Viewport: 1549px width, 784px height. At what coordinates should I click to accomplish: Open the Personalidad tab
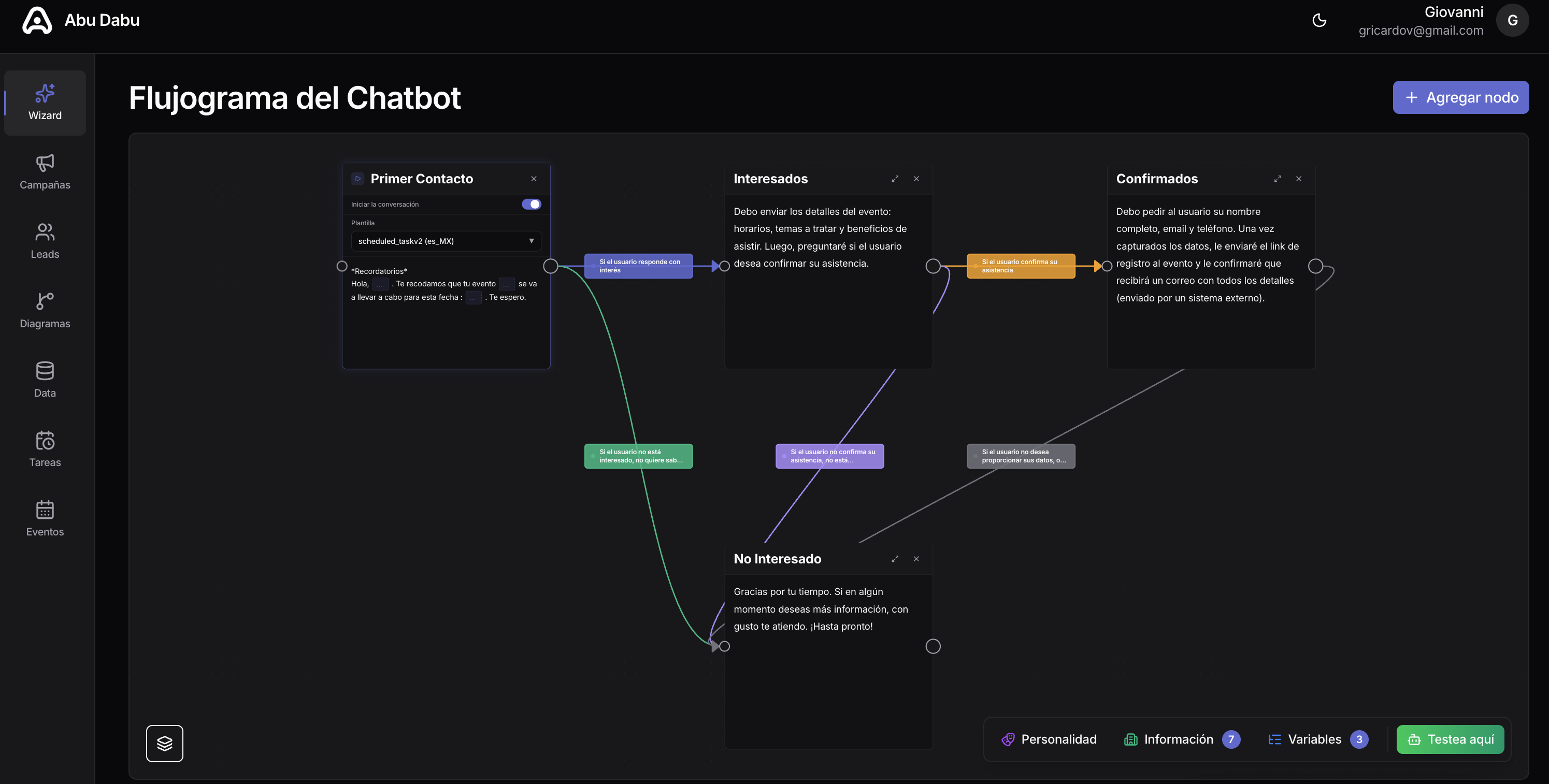coord(1049,739)
